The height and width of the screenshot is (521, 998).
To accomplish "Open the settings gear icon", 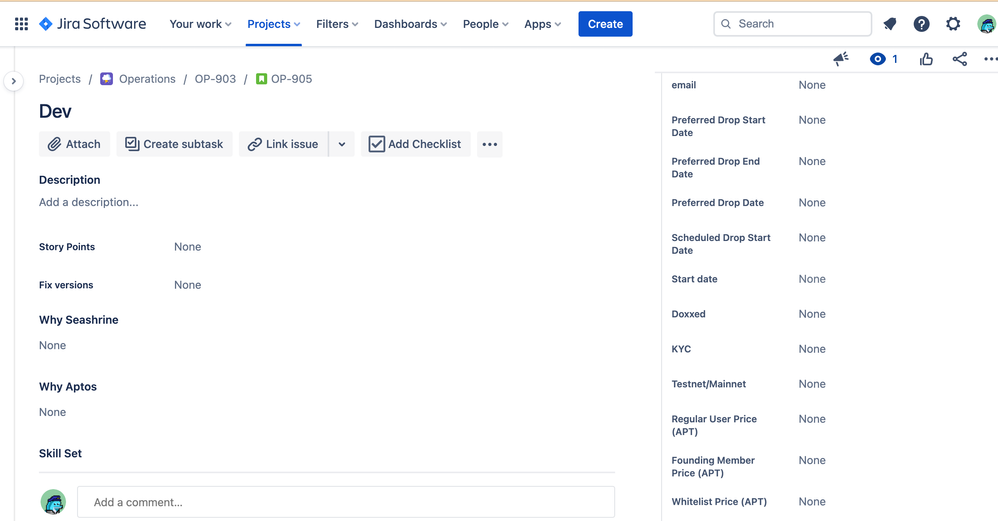I will [x=953, y=24].
